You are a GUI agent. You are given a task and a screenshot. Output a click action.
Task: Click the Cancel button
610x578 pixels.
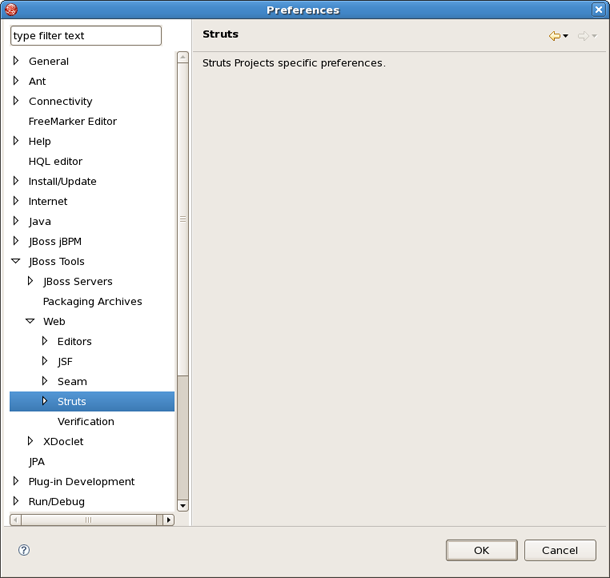(x=560, y=550)
